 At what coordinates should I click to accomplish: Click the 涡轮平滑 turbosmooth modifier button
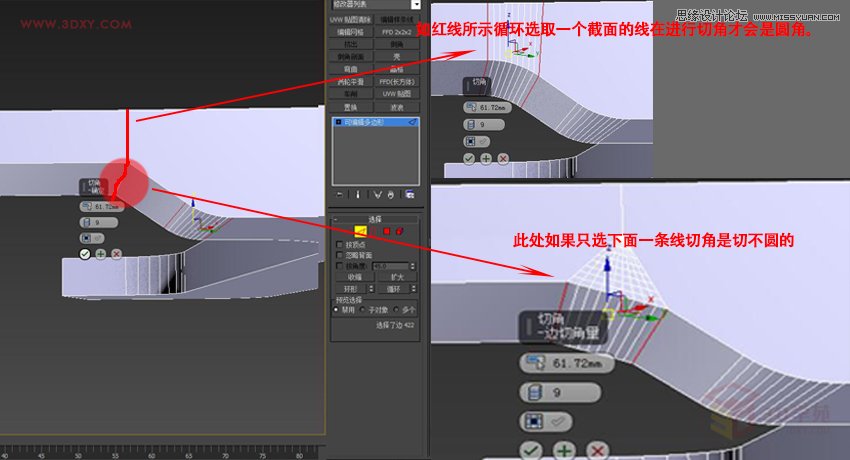coord(351,82)
